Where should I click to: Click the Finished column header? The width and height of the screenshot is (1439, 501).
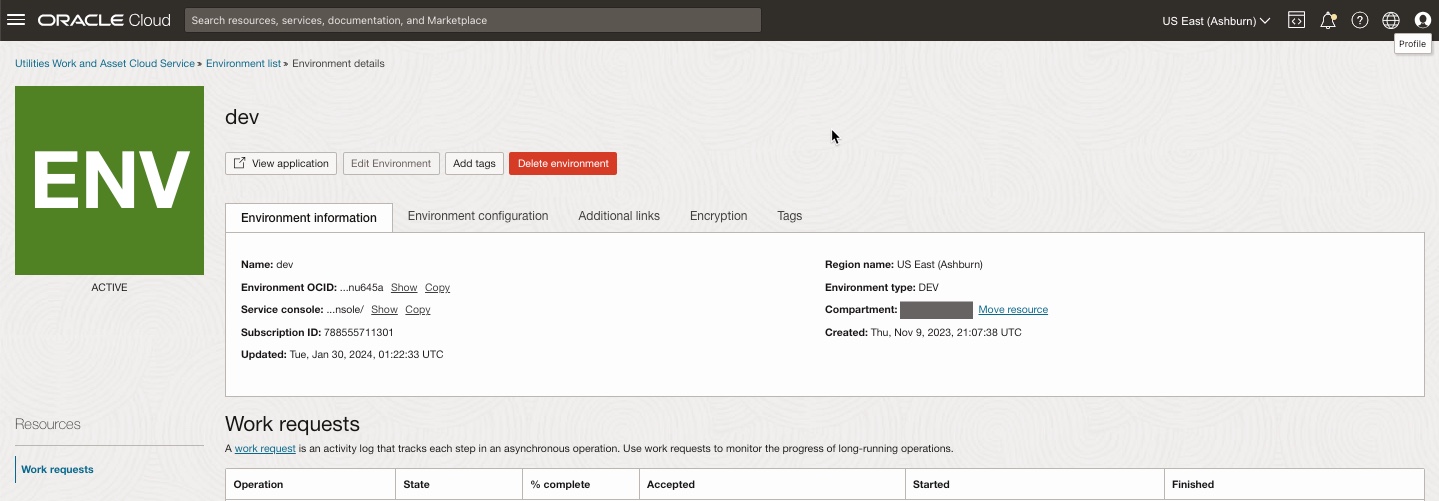(1294, 484)
